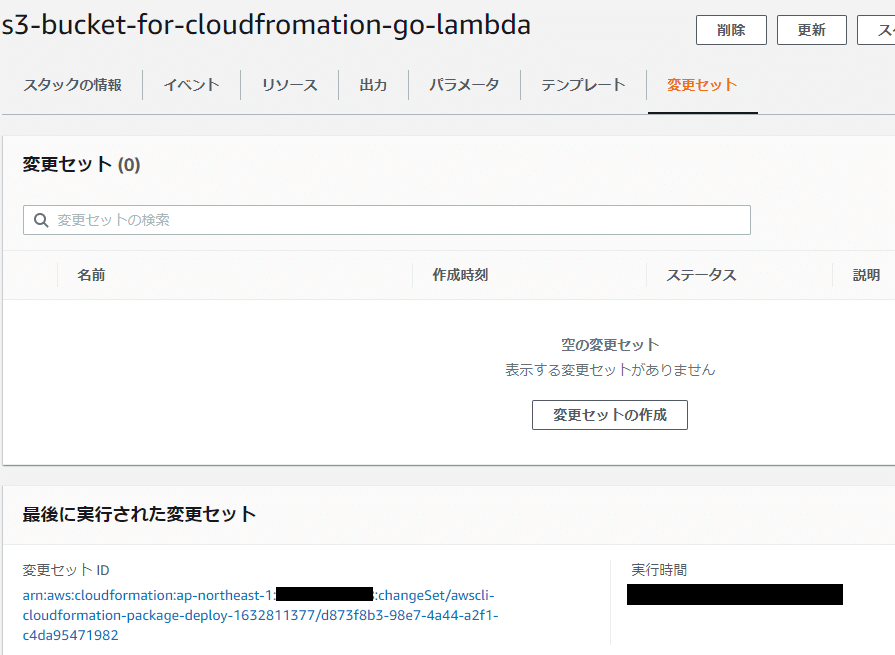Viewport: 895px width, 655px height.
Task: View the テンプレート tab
Action: pyautogui.click(x=580, y=85)
